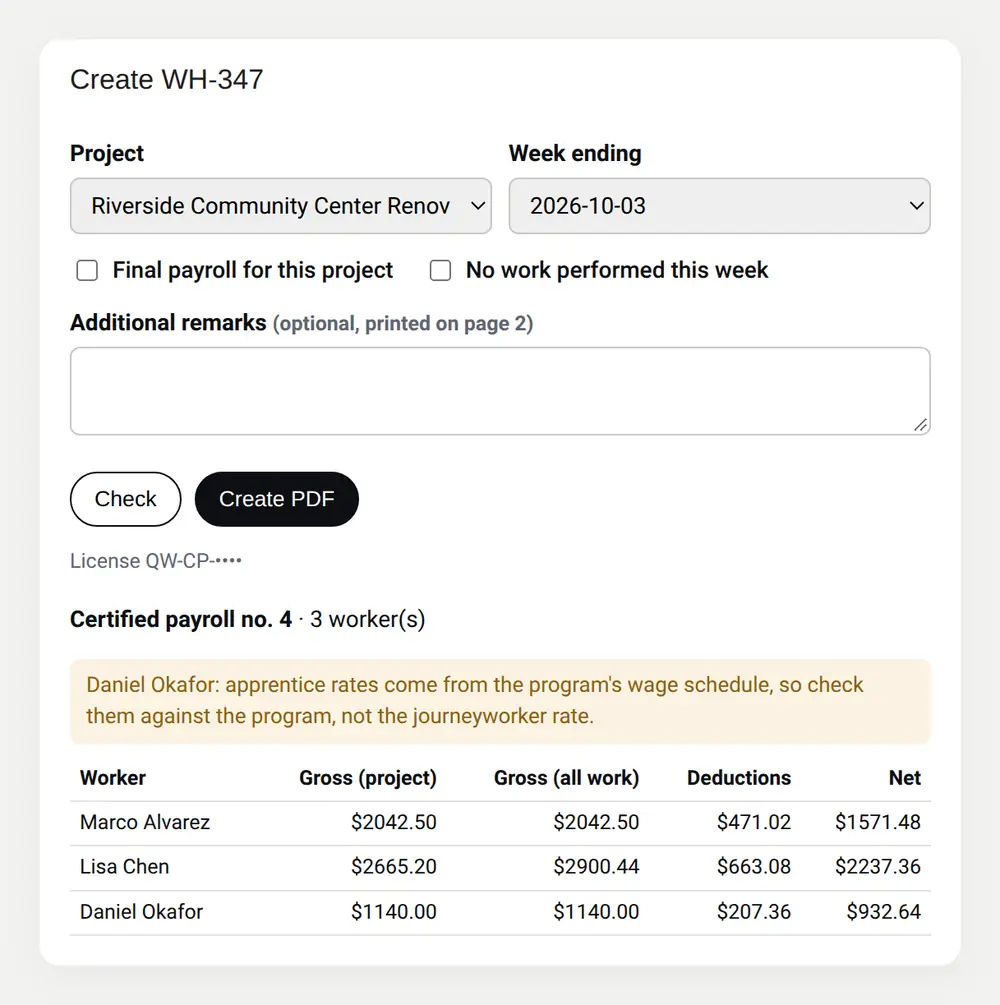This screenshot has height=1005, width=1000.
Task: Click Marco Alvarez's deductions $471.02
Action: point(754,822)
